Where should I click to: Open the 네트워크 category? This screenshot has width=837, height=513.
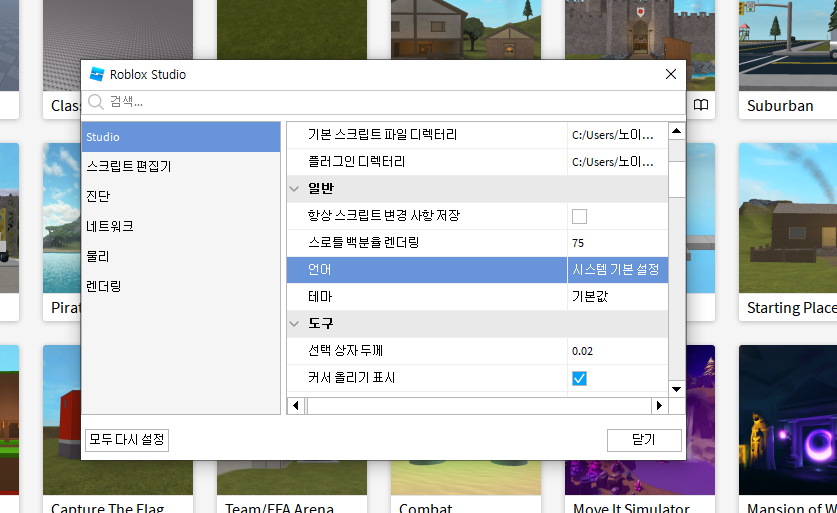[x=181, y=226]
